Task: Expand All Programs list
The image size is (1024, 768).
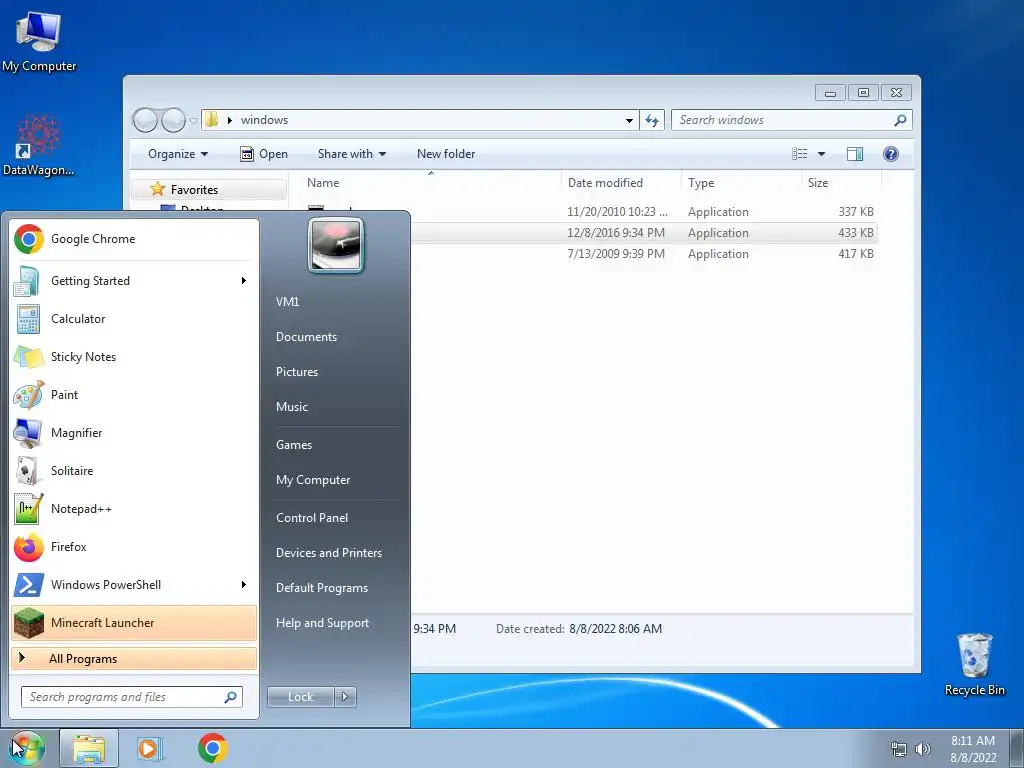Action: point(134,658)
